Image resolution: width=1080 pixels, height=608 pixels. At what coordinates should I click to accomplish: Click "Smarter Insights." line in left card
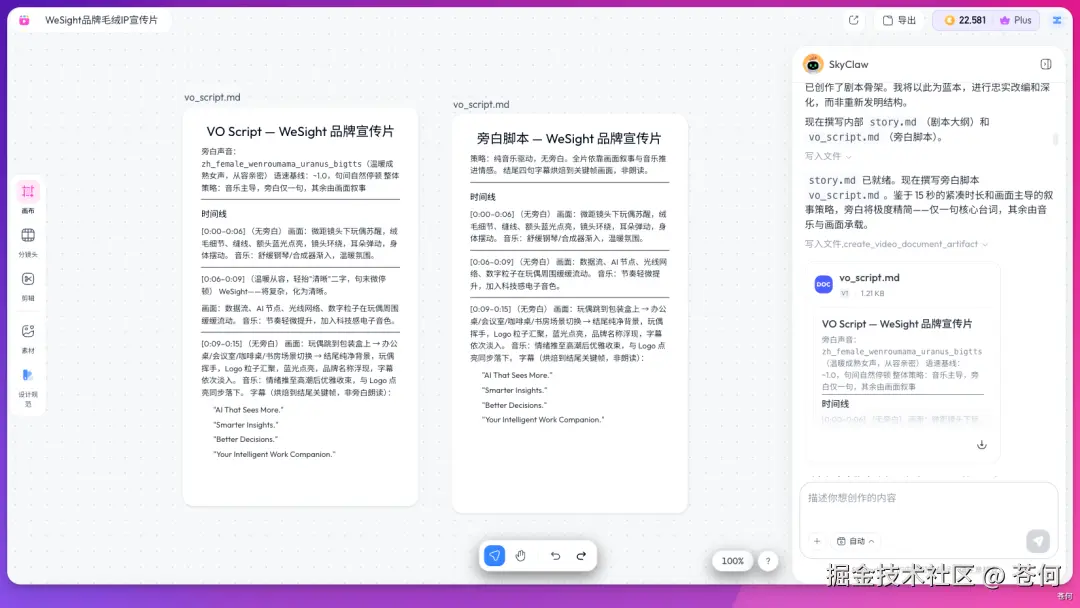click(x=246, y=425)
